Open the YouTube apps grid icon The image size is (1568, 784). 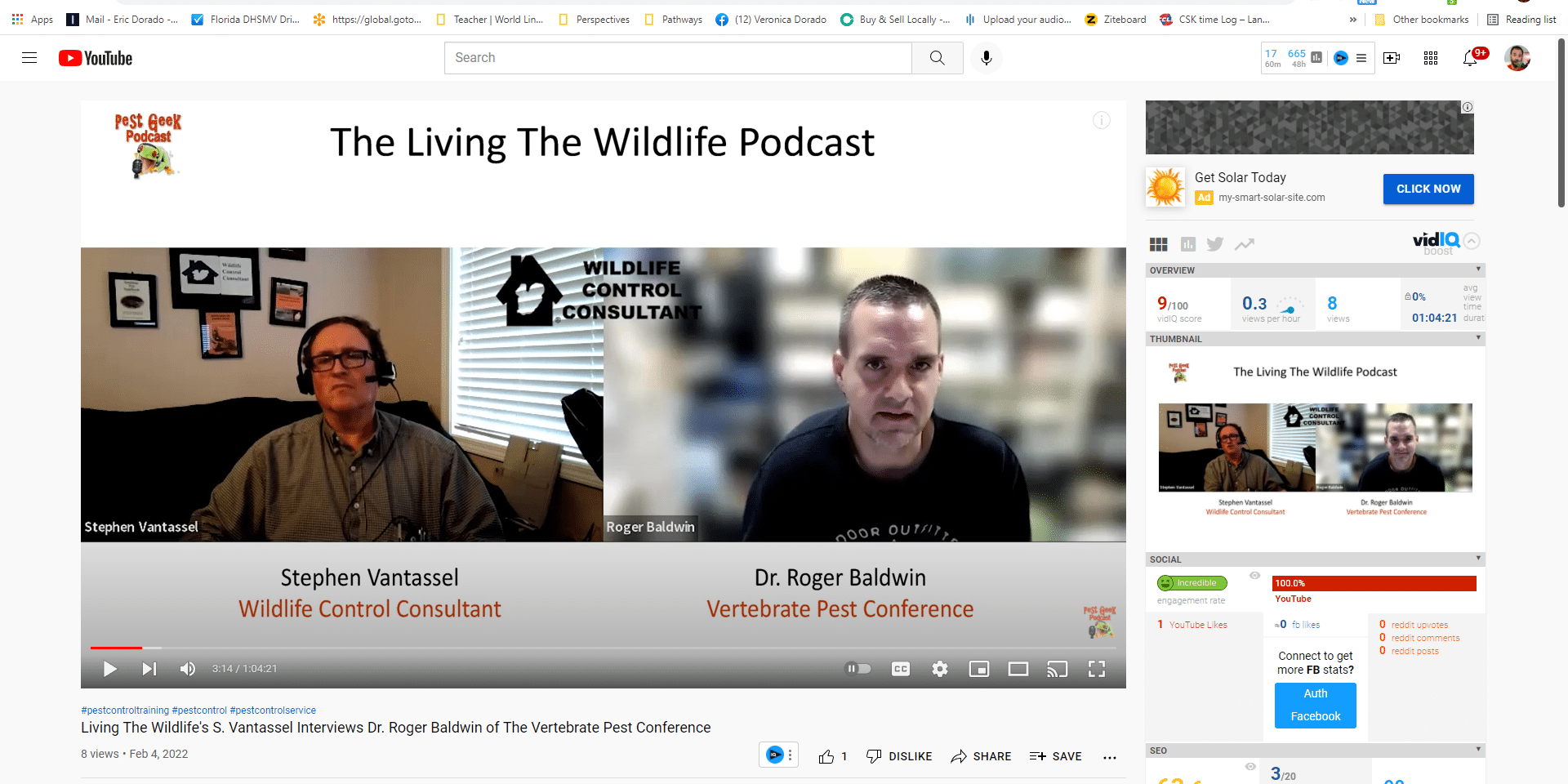(x=1430, y=58)
